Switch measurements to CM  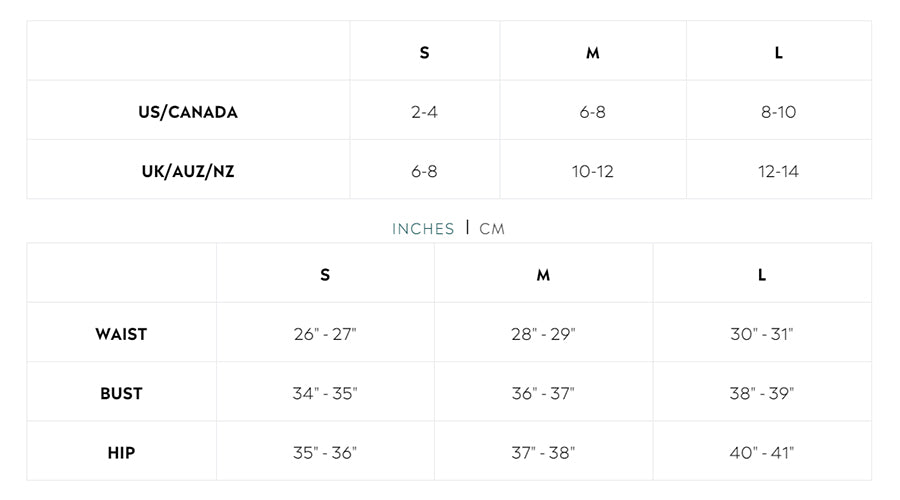tap(492, 229)
